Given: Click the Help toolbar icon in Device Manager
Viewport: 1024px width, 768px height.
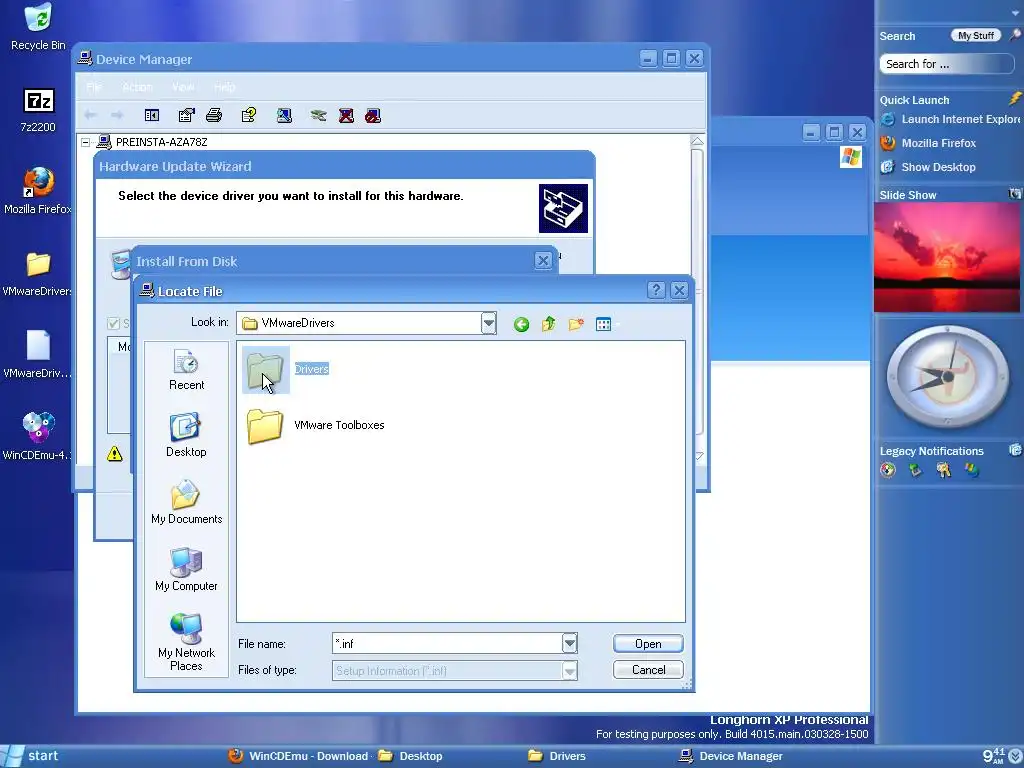Looking at the screenshot, I should [249, 116].
